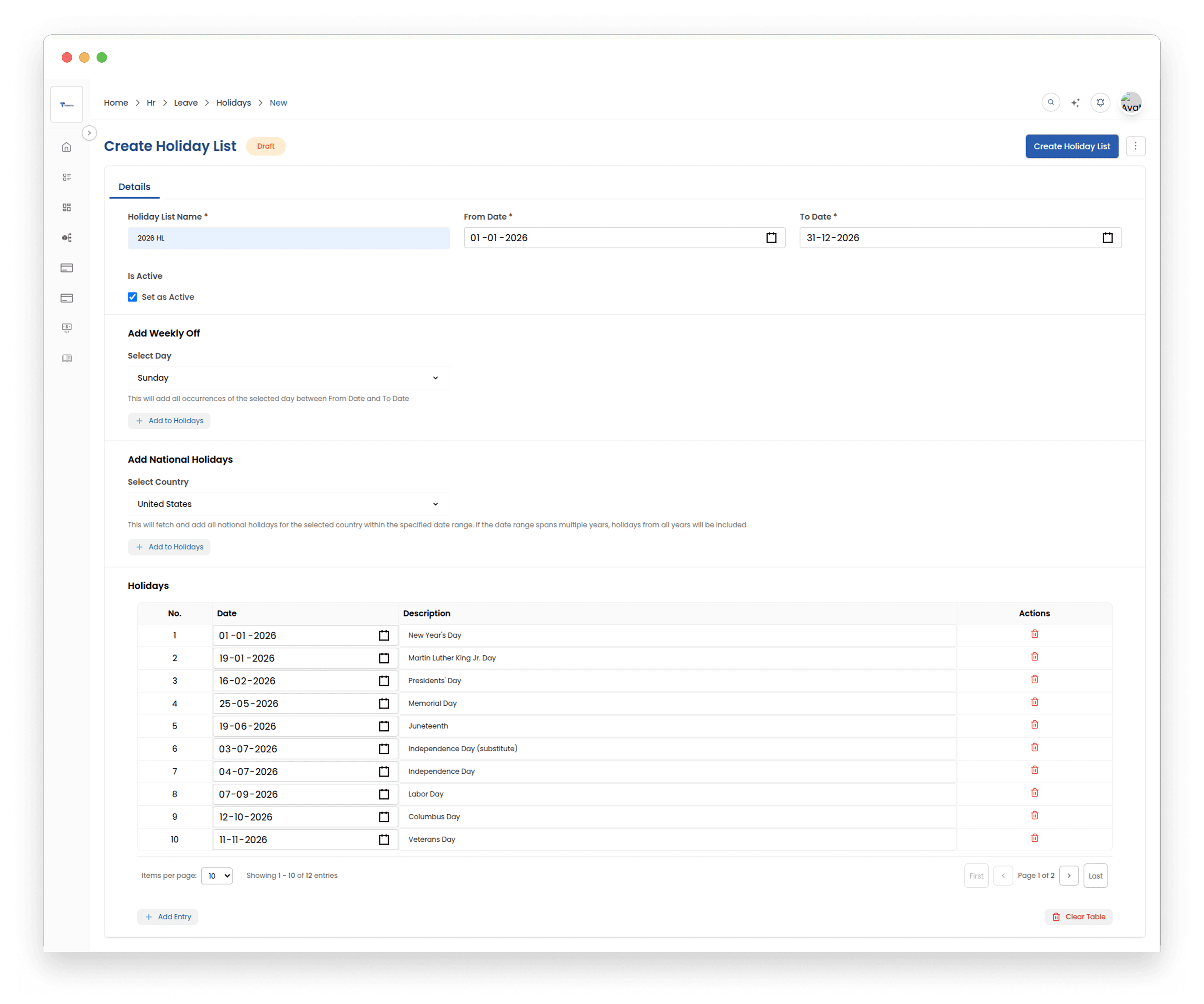1204x1004 pixels.
Task: Delete the Veterans Day row
Action: 1034,838
